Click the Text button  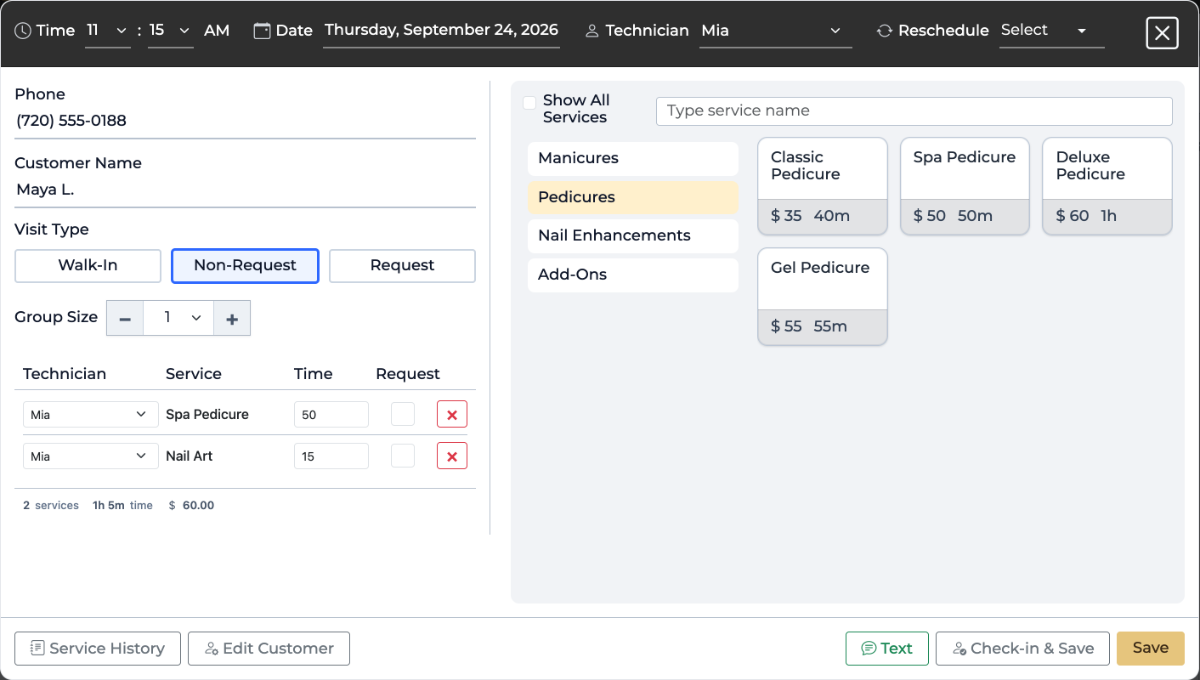tap(887, 648)
